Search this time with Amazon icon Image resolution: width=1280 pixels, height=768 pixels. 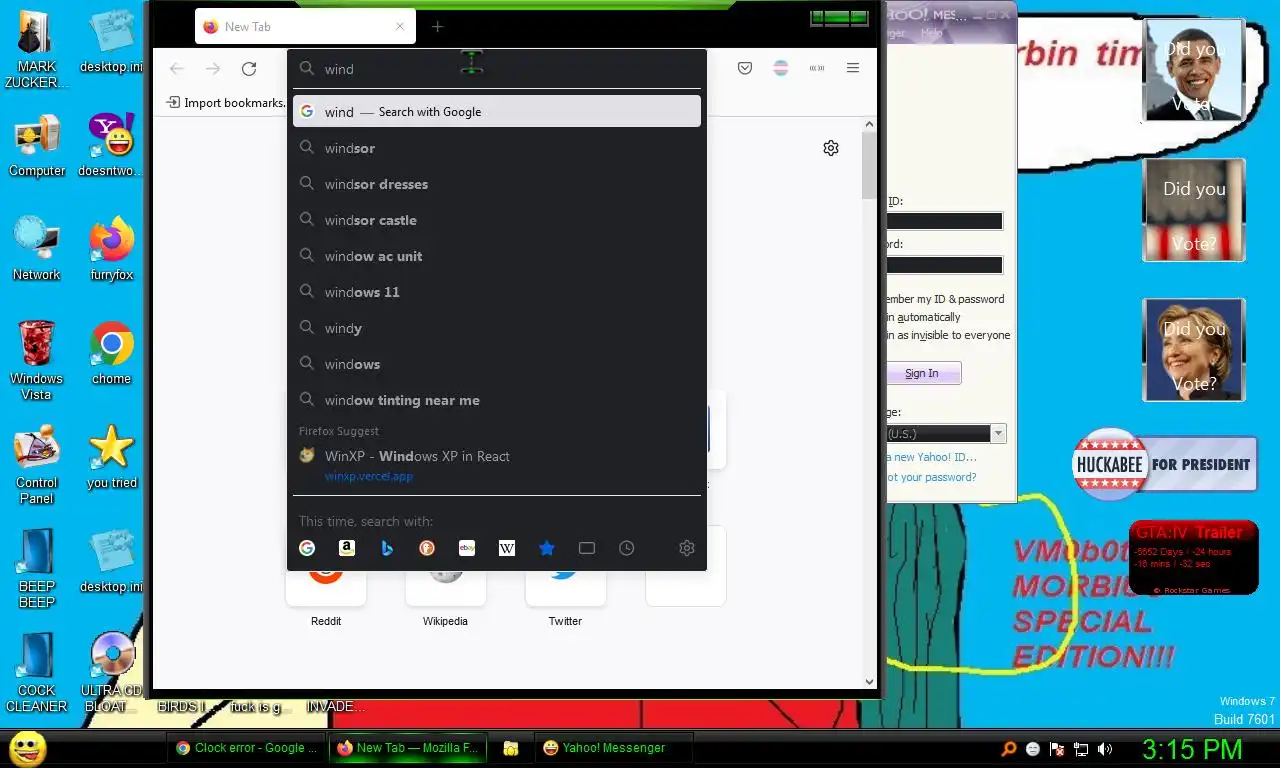click(347, 548)
